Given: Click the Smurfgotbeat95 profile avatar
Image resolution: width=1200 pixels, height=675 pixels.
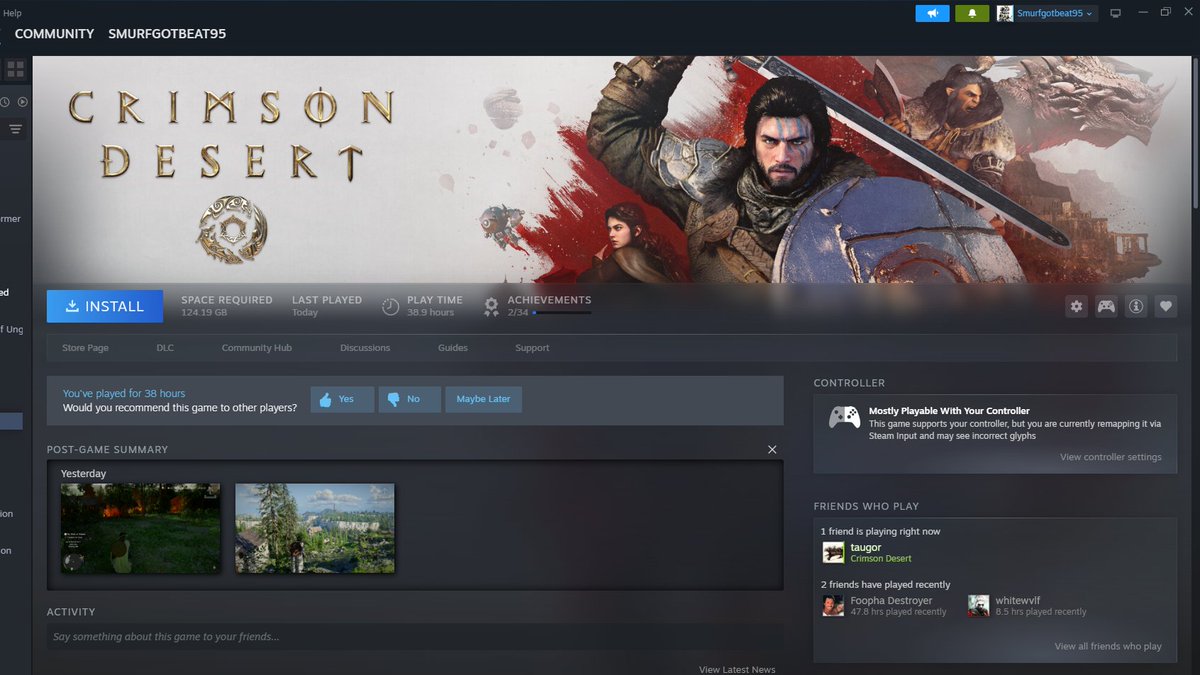Looking at the screenshot, I should (1005, 13).
